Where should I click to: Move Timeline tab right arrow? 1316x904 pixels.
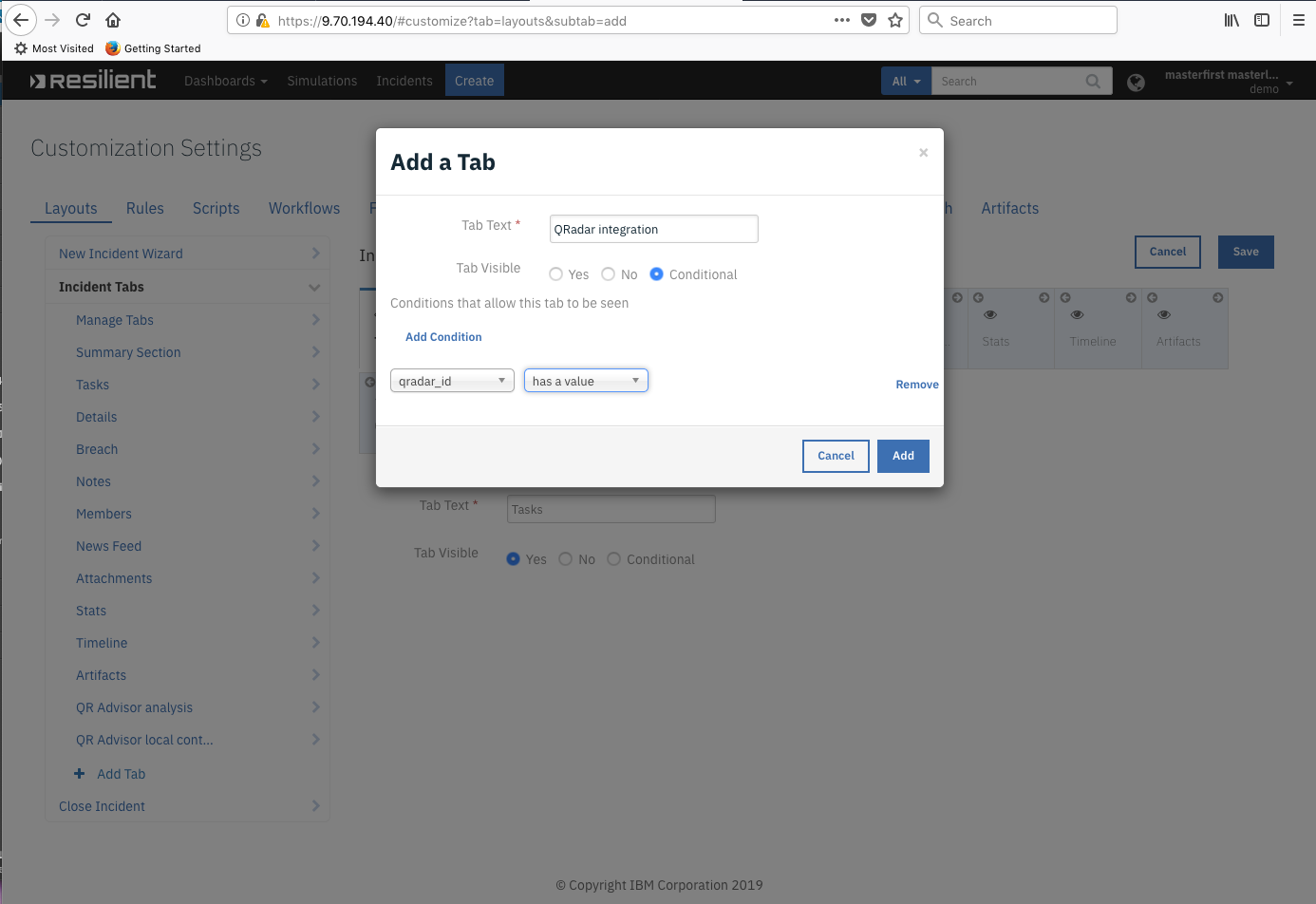1131,298
